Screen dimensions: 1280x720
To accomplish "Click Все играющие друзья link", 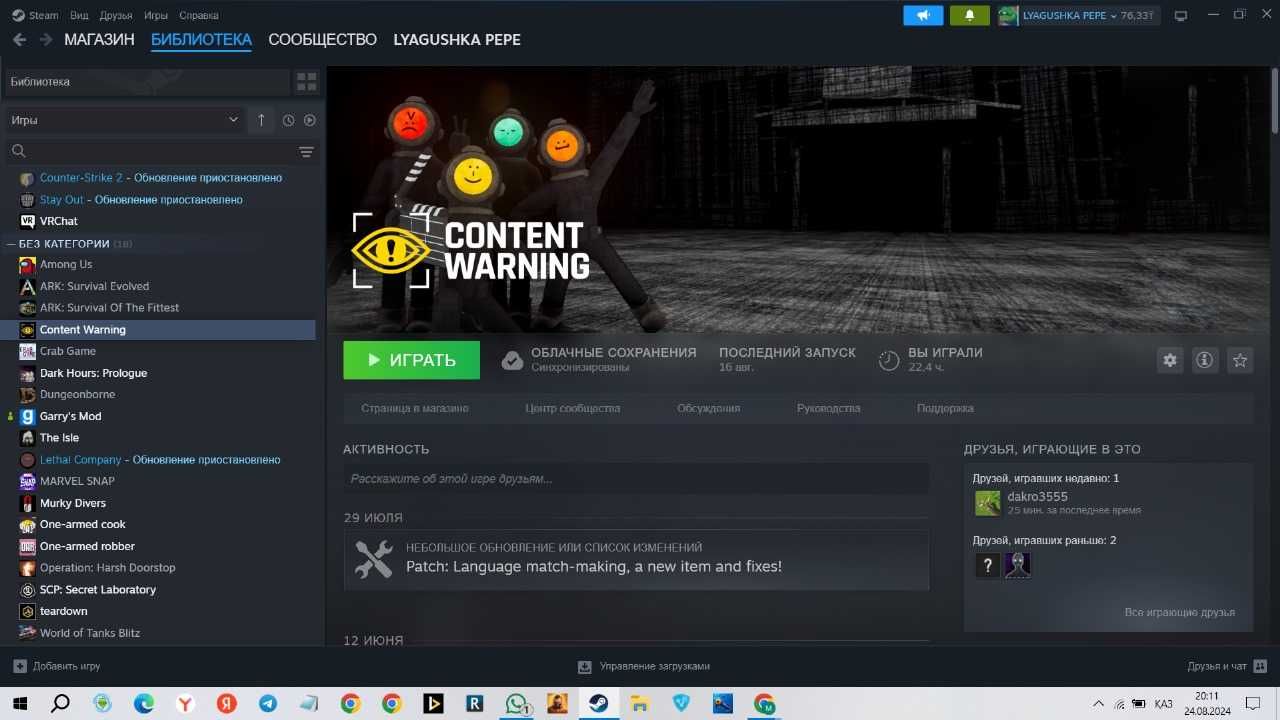I will click(x=1180, y=612).
